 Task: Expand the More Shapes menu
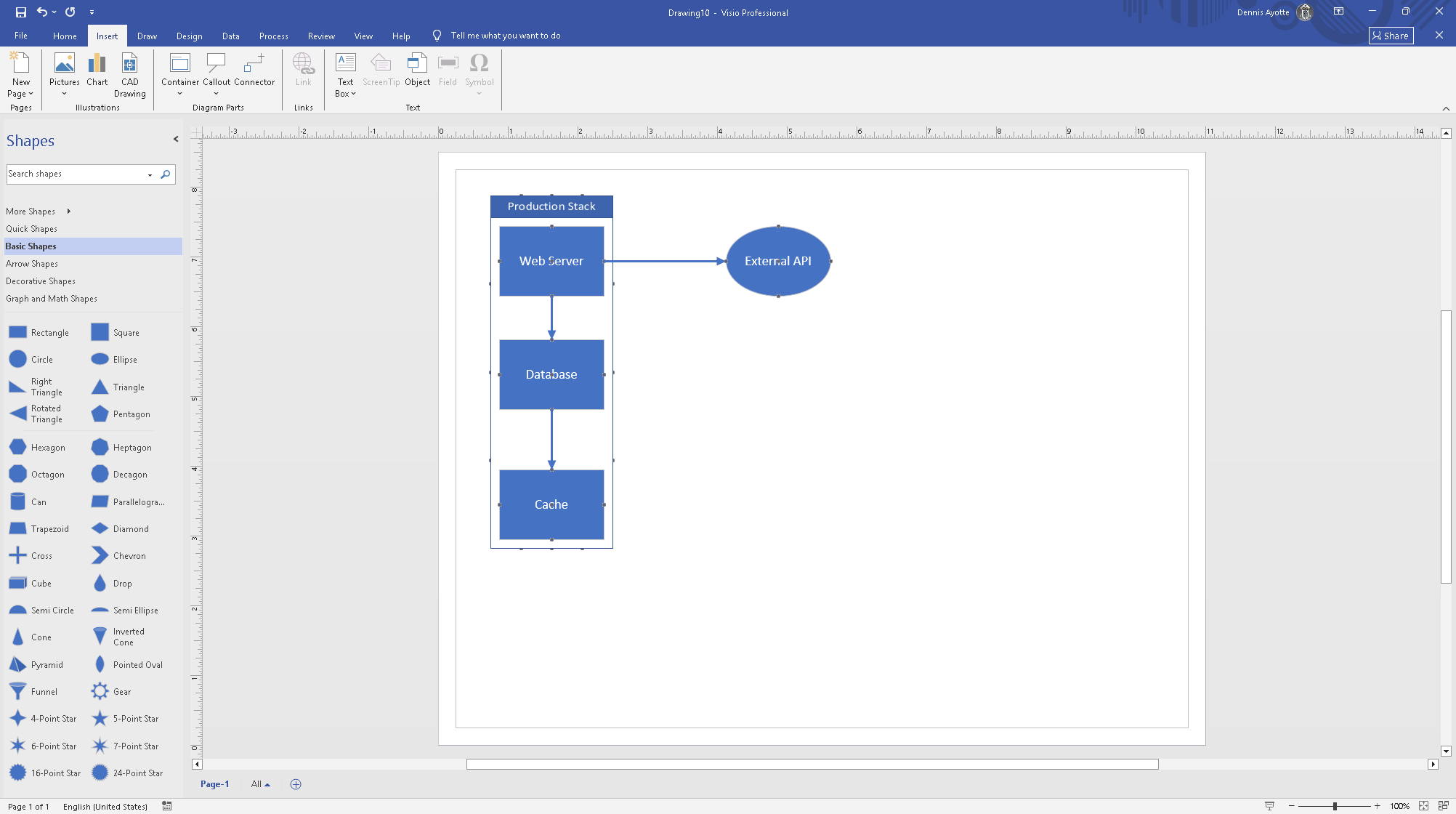click(x=38, y=211)
